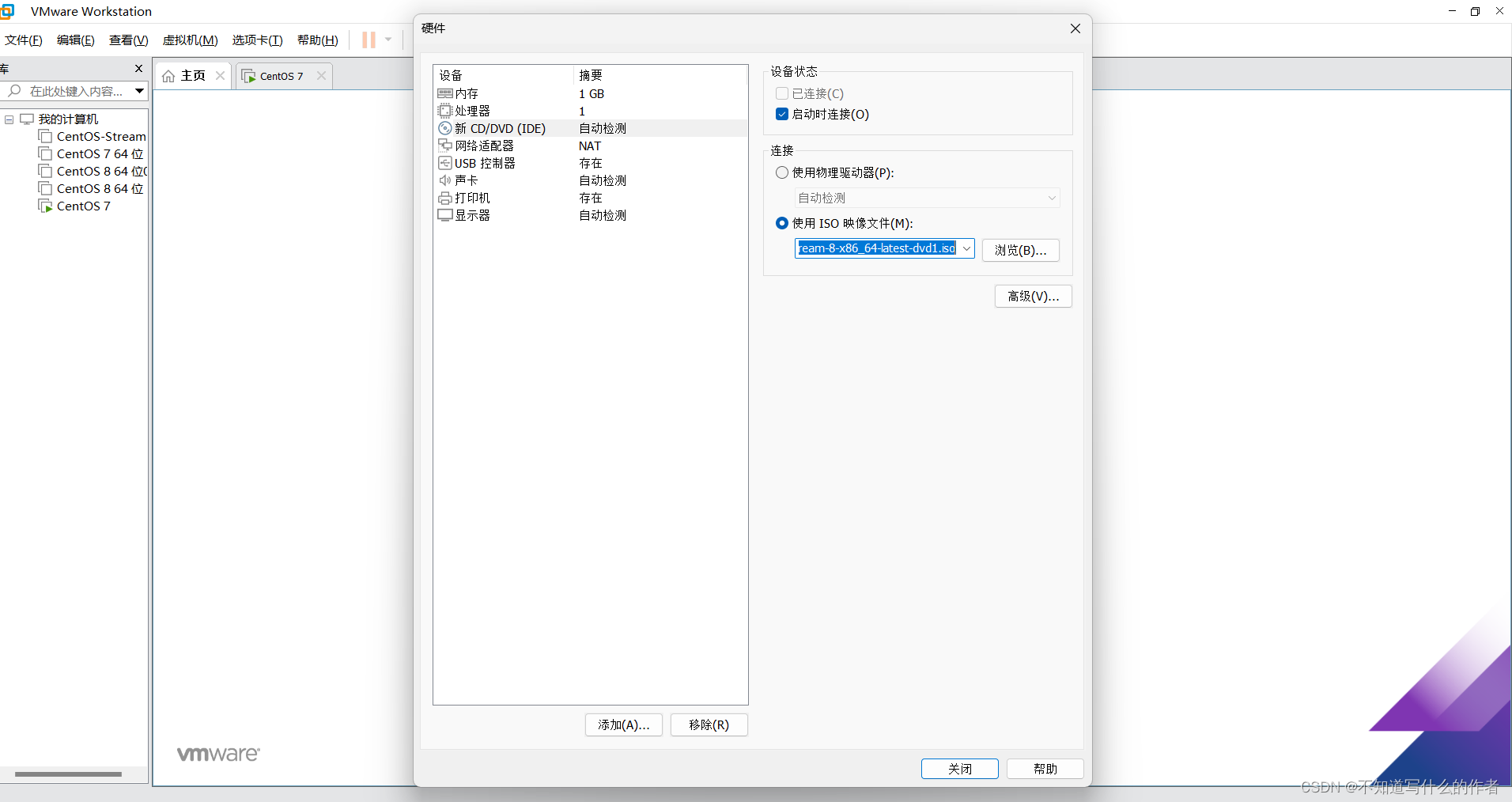1512x802 pixels.
Task: Open the 帮助 menu
Action: pos(318,40)
